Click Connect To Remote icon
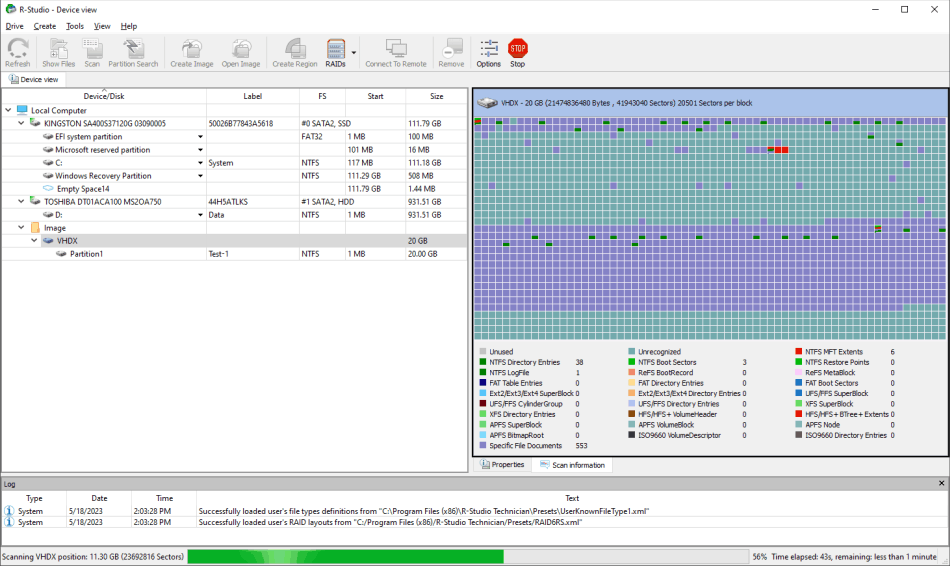950x566 pixels. tap(396, 53)
